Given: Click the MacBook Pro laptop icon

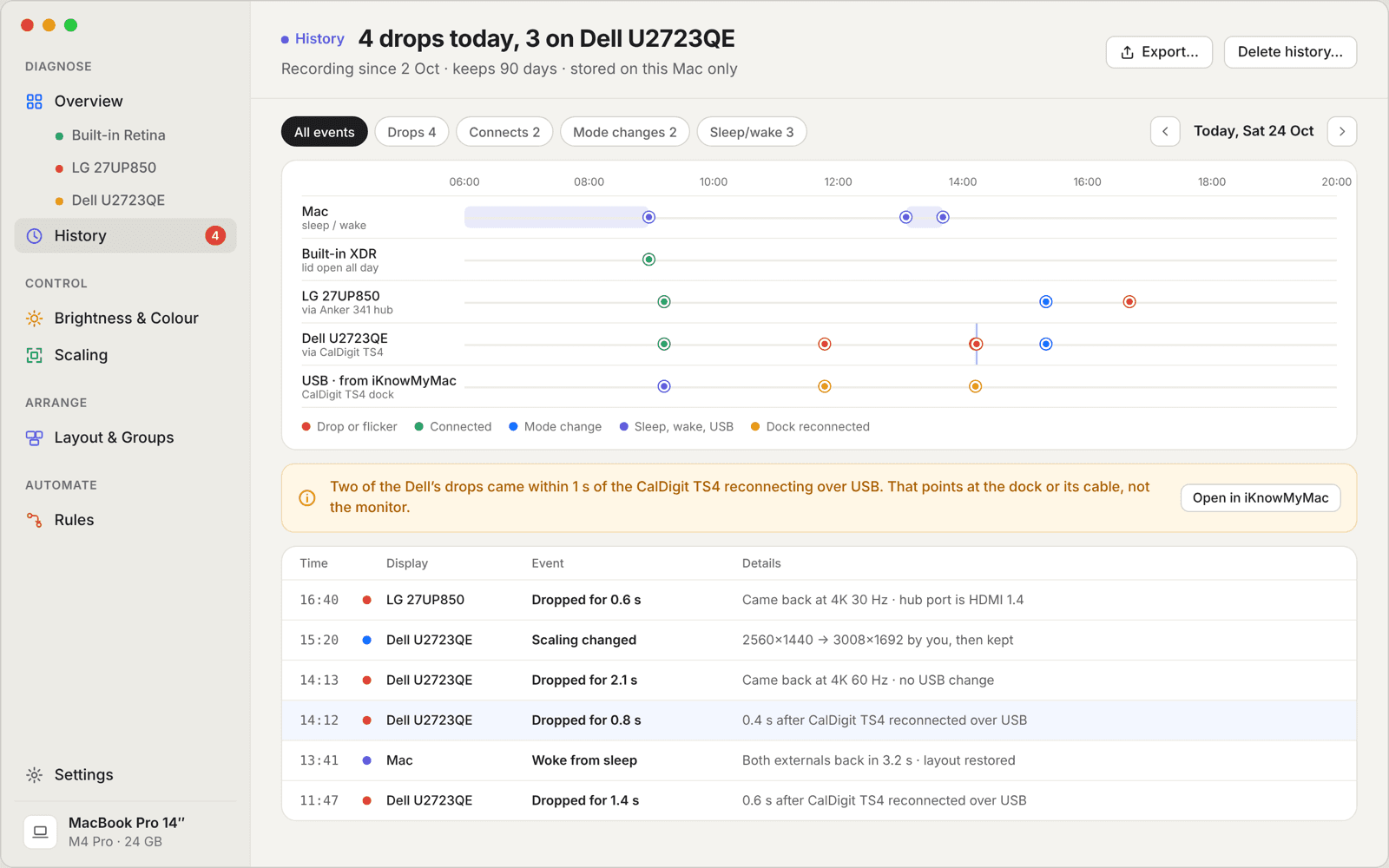Looking at the screenshot, I should point(40,832).
